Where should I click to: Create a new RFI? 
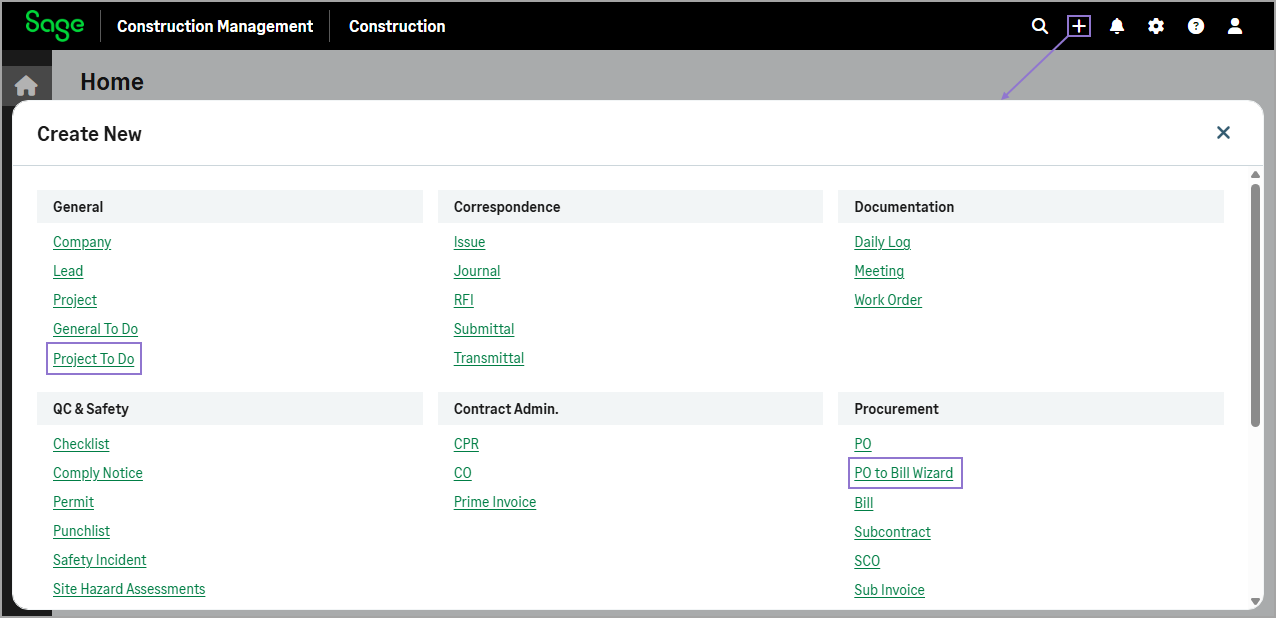(x=463, y=300)
